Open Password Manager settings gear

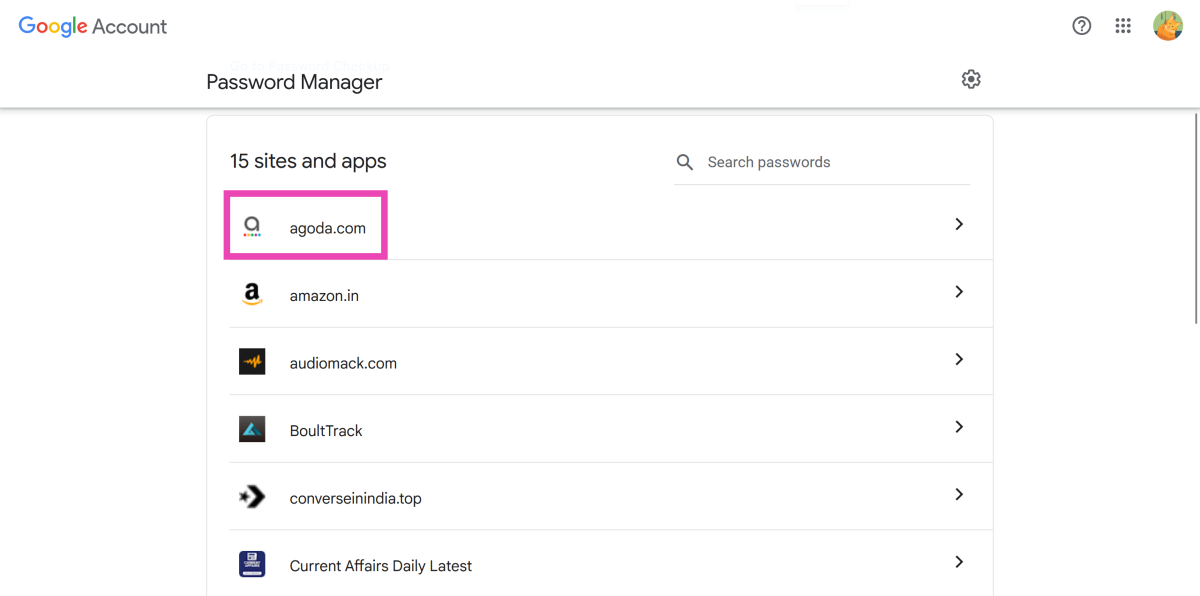971,79
